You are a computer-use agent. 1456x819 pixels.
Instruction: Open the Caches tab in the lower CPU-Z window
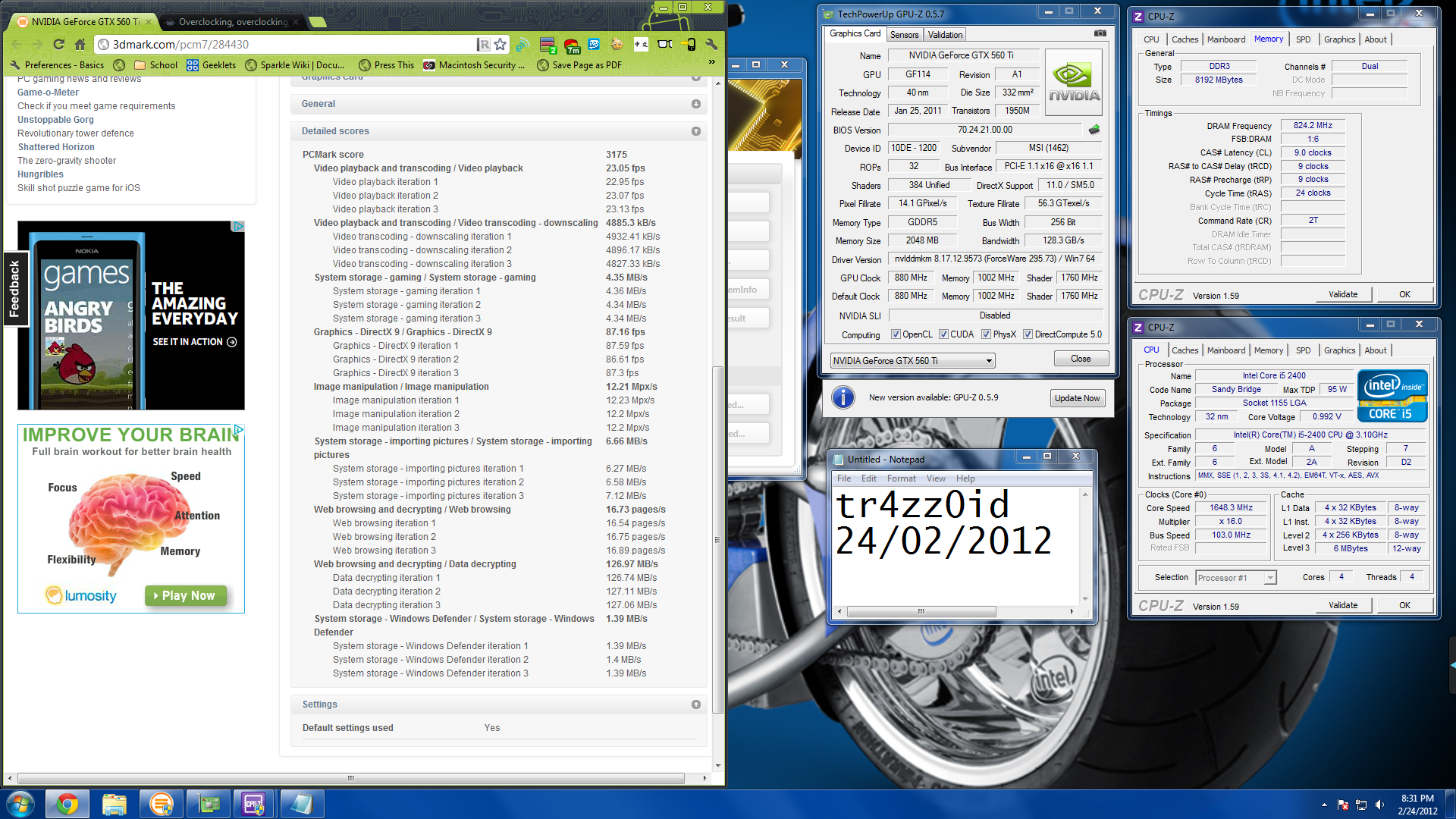(x=1185, y=350)
